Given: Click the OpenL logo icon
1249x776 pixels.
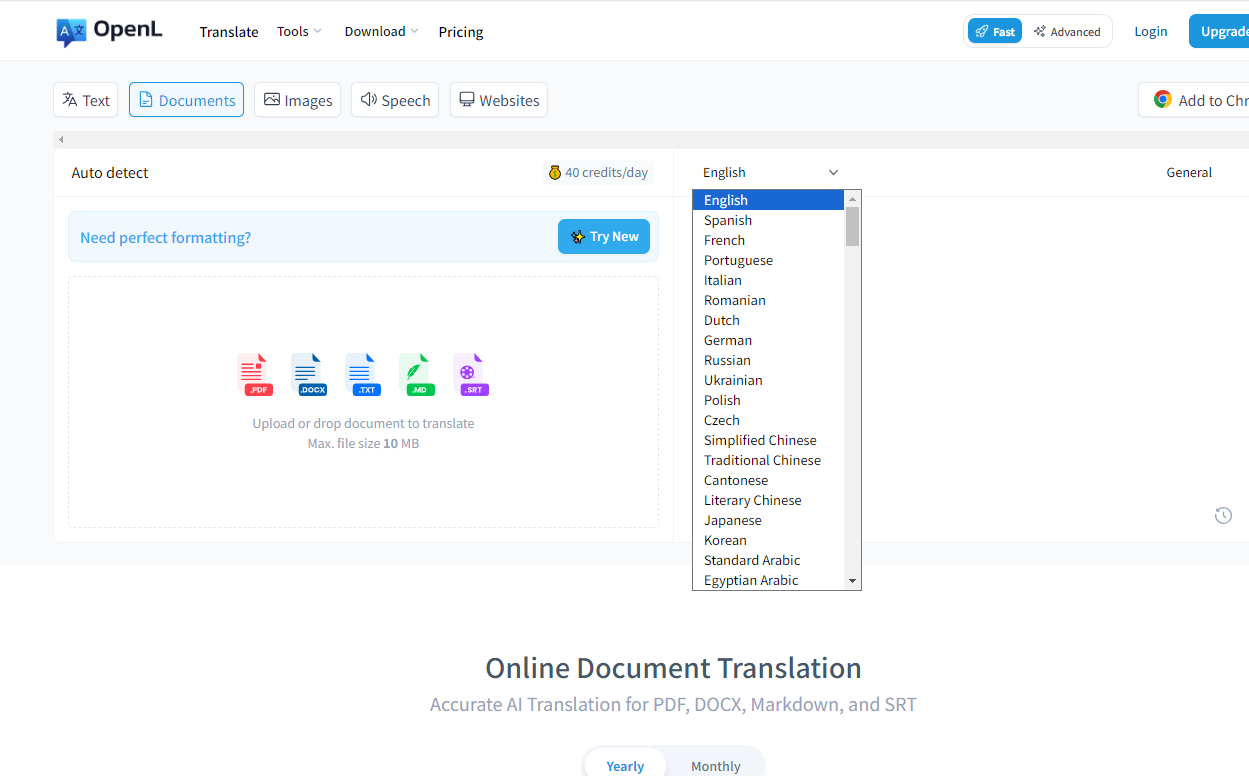Looking at the screenshot, I should (x=71, y=32).
